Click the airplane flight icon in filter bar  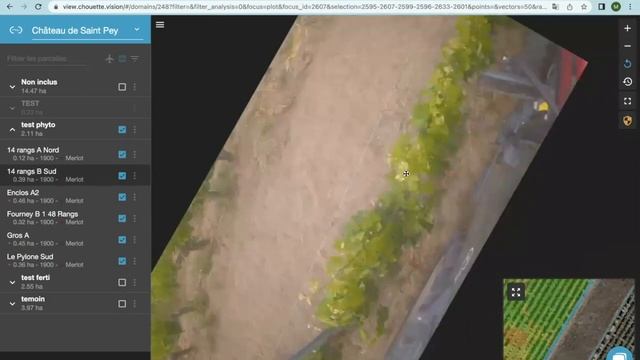pos(109,59)
